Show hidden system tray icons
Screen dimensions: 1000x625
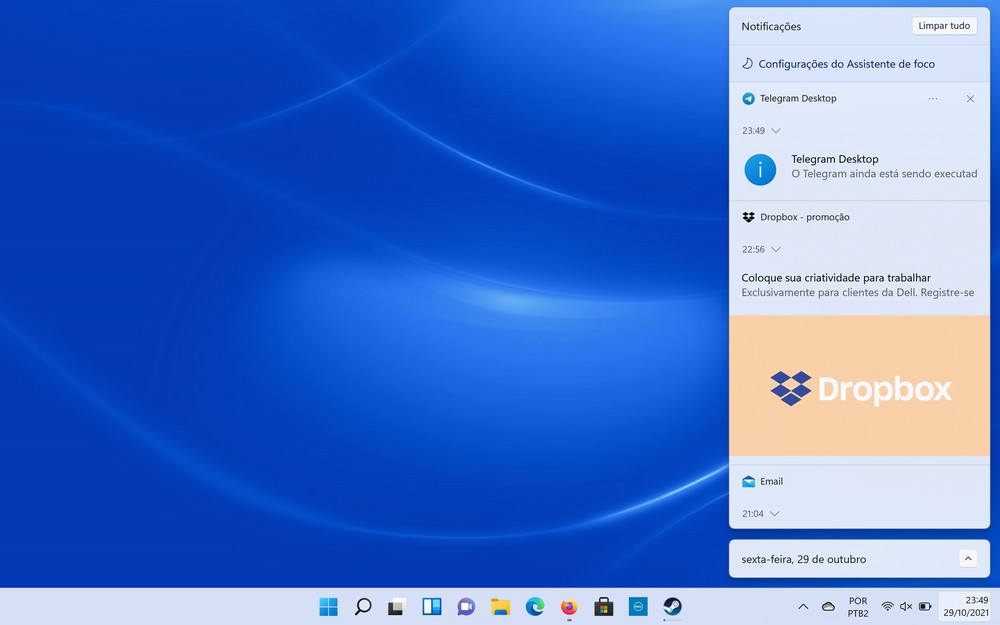(803, 607)
